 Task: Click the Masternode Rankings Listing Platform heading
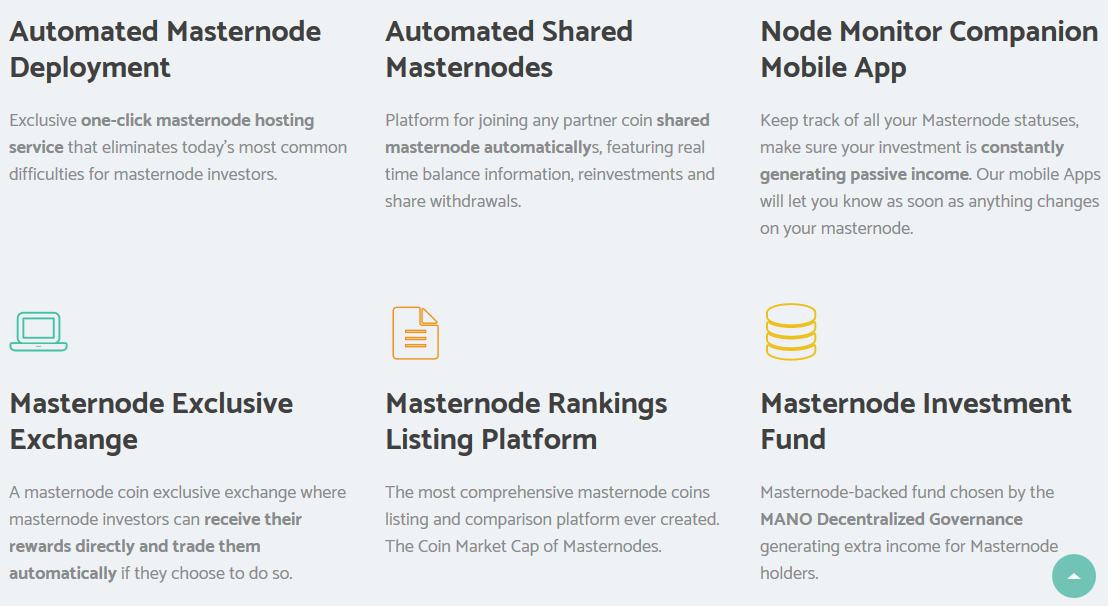tap(526, 422)
